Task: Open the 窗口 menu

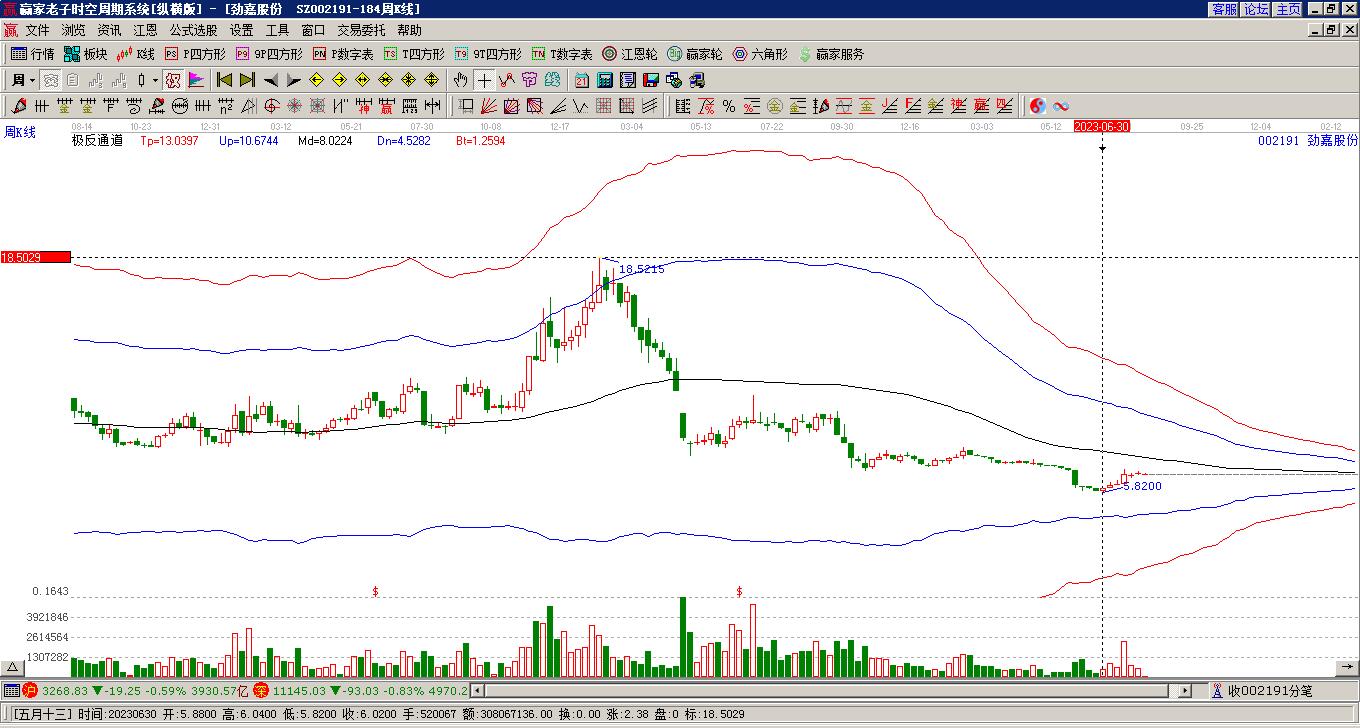Action: point(314,30)
